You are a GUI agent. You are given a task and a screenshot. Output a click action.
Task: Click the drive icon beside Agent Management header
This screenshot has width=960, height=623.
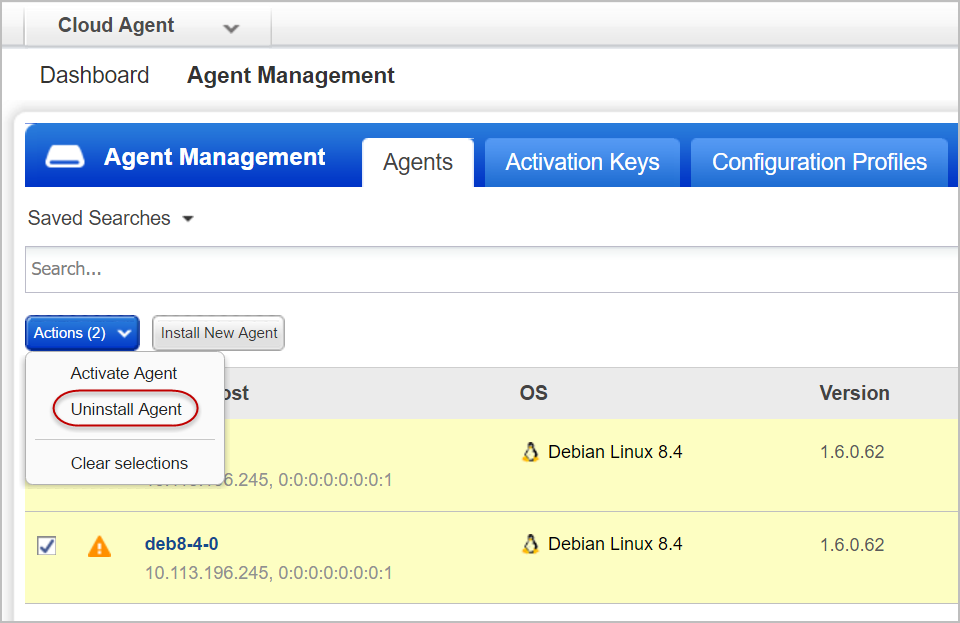pyautogui.click(x=64, y=155)
